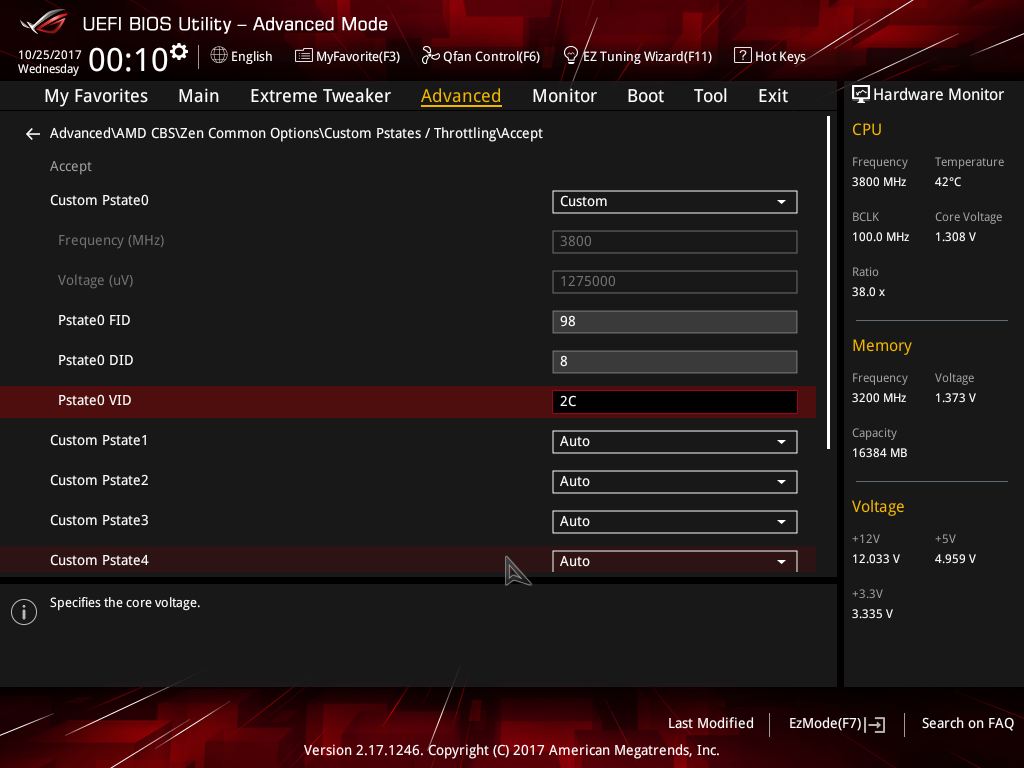Click the EzMode exit arrow icon
This screenshot has width=1024, height=768.
click(x=876, y=724)
